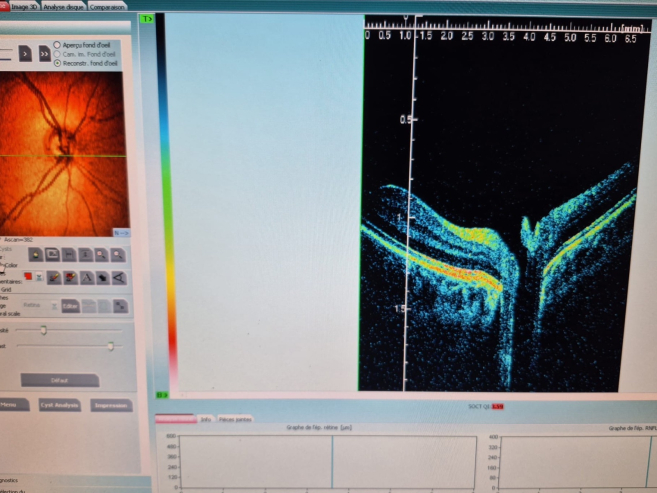The height and width of the screenshot is (493, 657).
Task: Click the false-color scale bar
Action: point(167,201)
